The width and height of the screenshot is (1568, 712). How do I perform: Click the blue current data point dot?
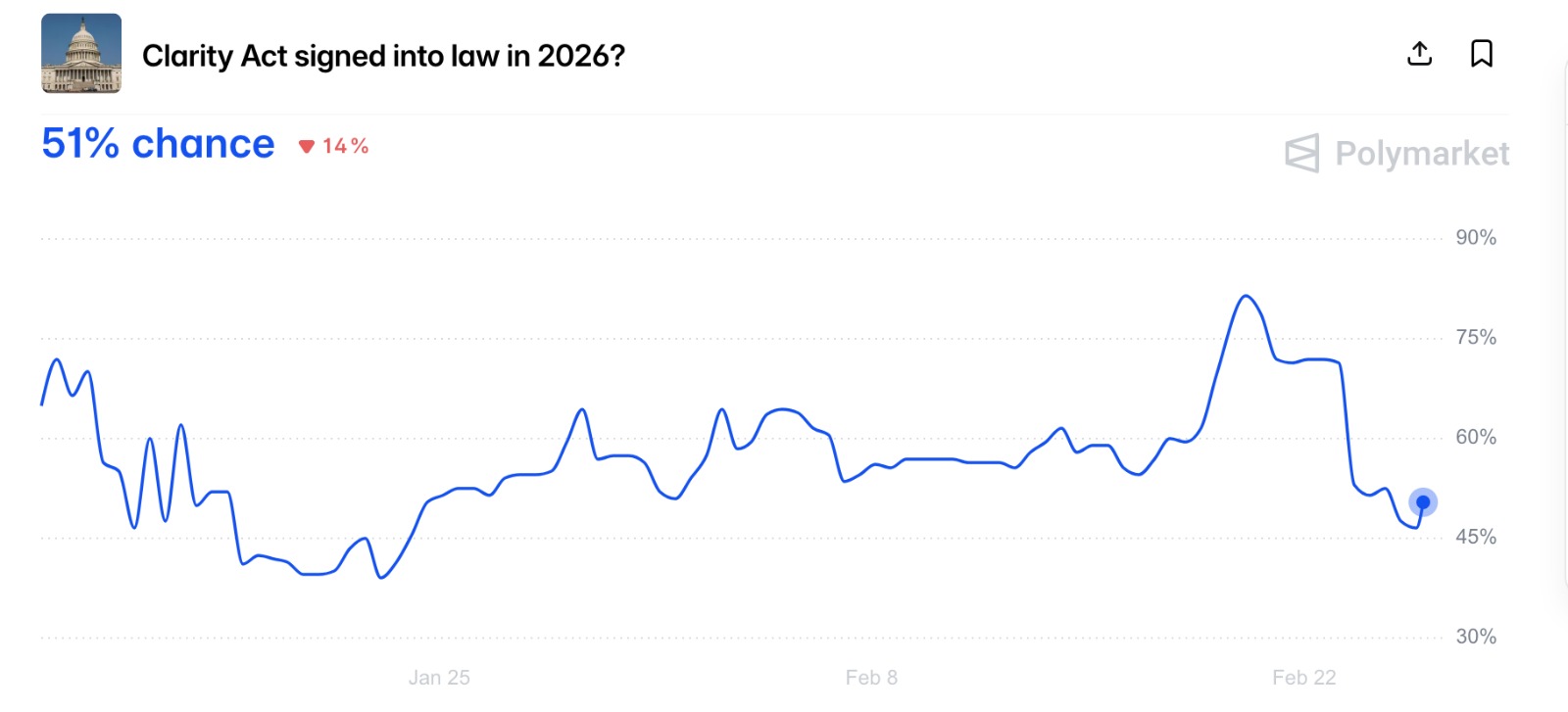tap(1423, 502)
